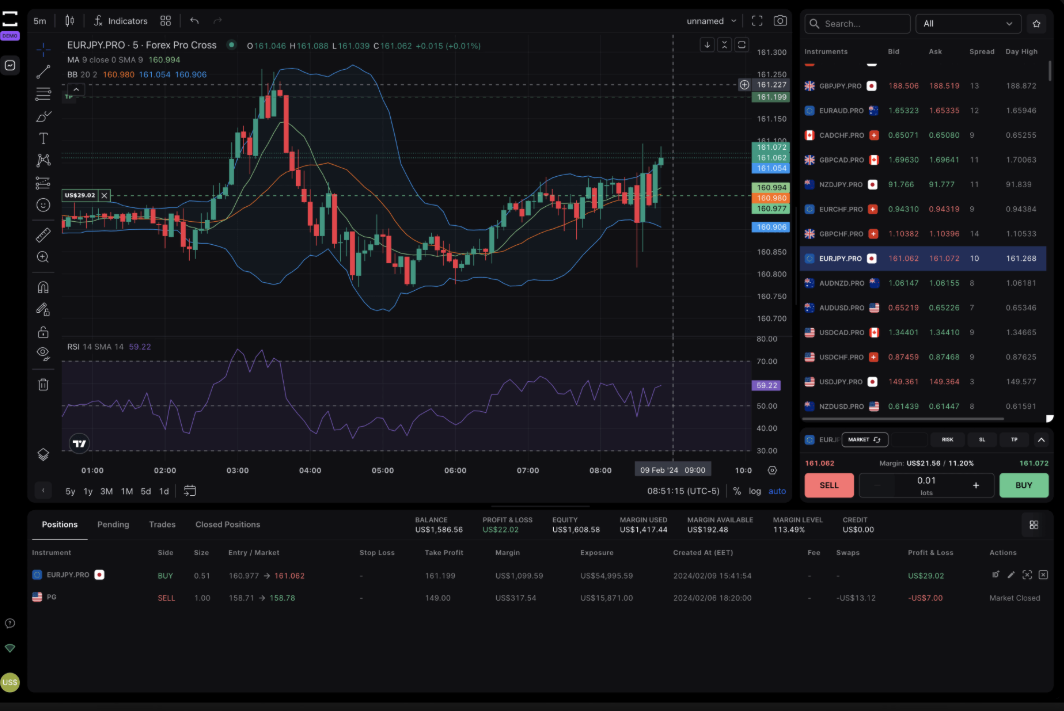Viewport: 1064px width, 711px height.
Task: Switch to the Closed Positions tab
Action: coord(227,524)
